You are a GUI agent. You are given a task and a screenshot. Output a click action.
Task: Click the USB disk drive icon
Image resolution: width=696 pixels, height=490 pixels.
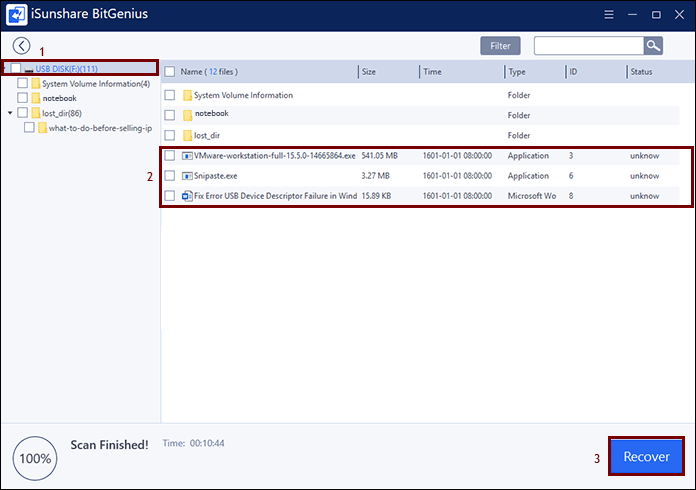pos(29,69)
